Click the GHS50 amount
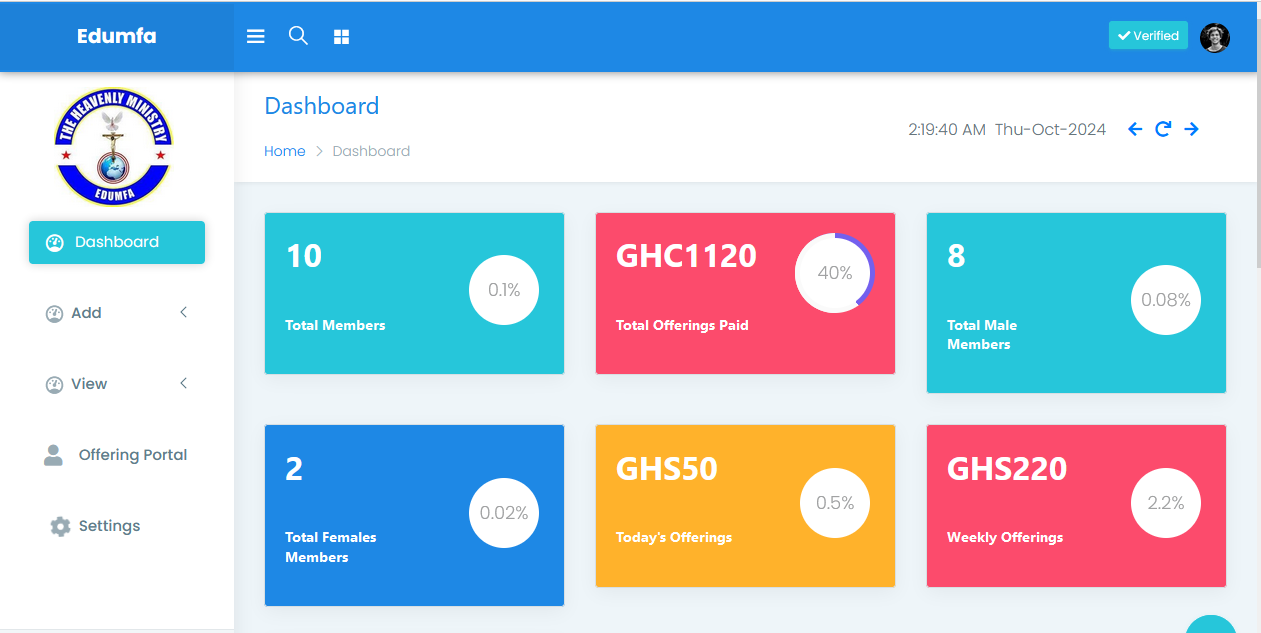 [x=667, y=469]
